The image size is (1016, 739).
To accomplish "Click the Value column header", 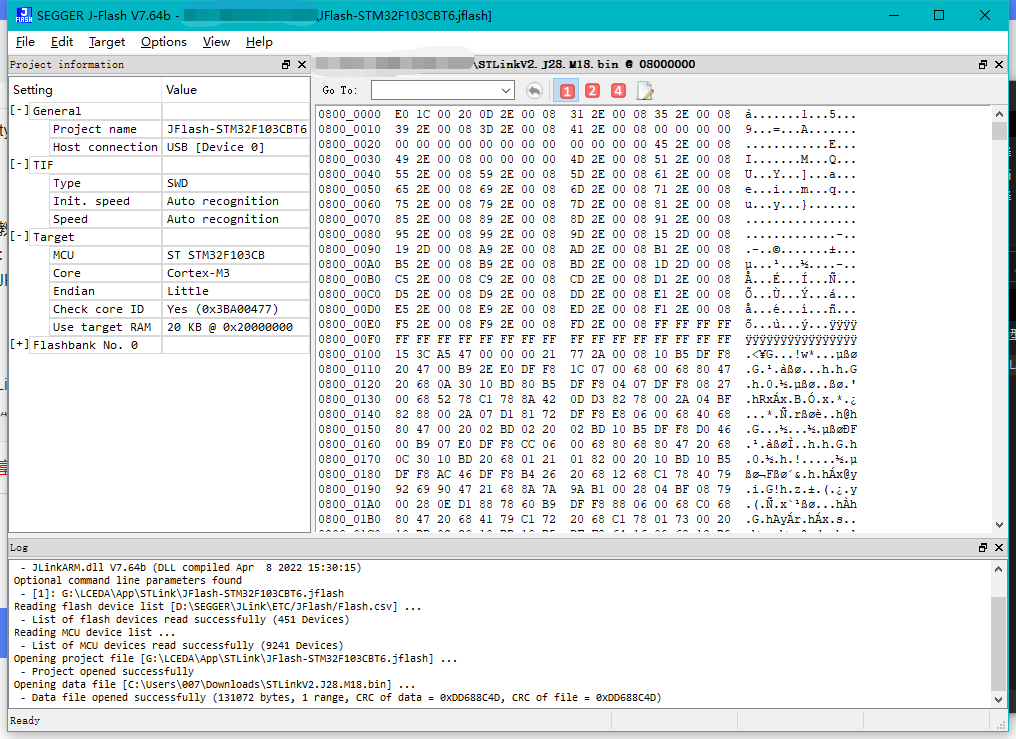I will (x=236, y=89).
